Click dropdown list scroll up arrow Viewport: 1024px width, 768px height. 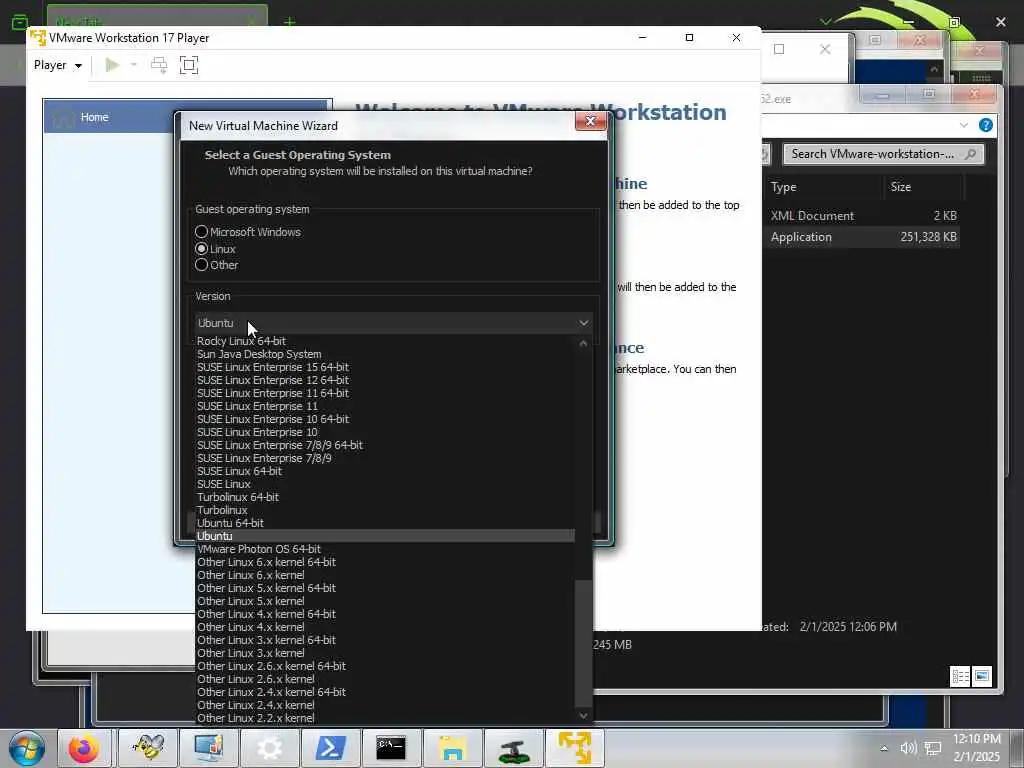coord(583,343)
